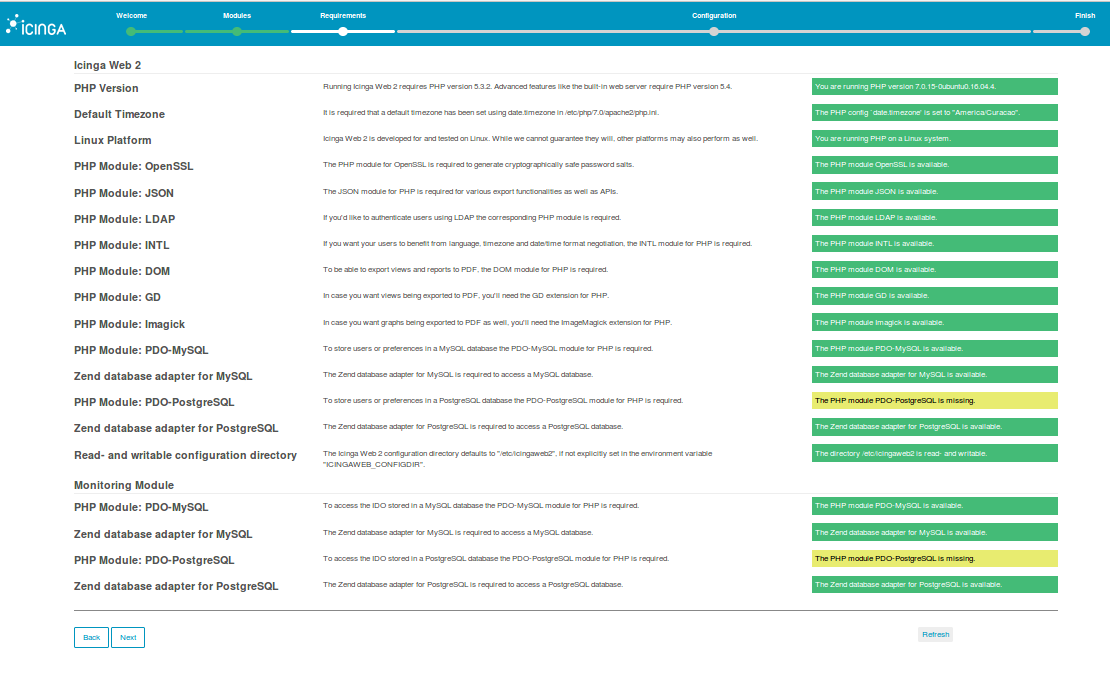Viewport: 1110px width, 698px height.
Task: Click the PHP Module: LDAP label
Action: [x=125, y=219]
